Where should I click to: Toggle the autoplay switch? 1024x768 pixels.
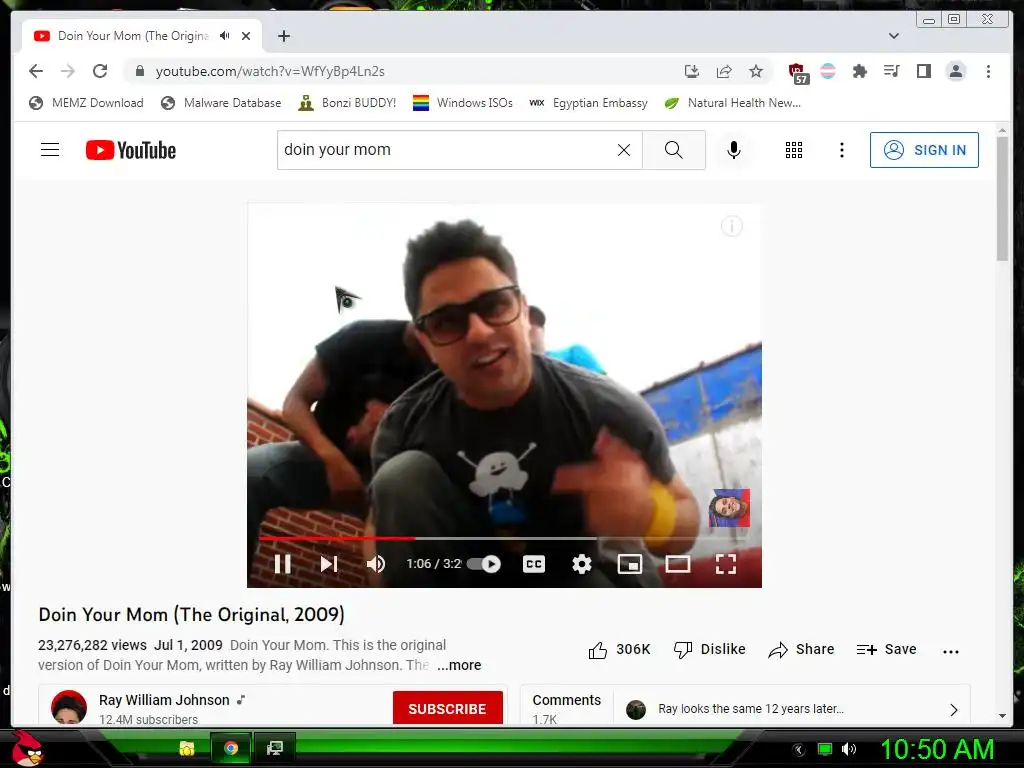click(484, 564)
